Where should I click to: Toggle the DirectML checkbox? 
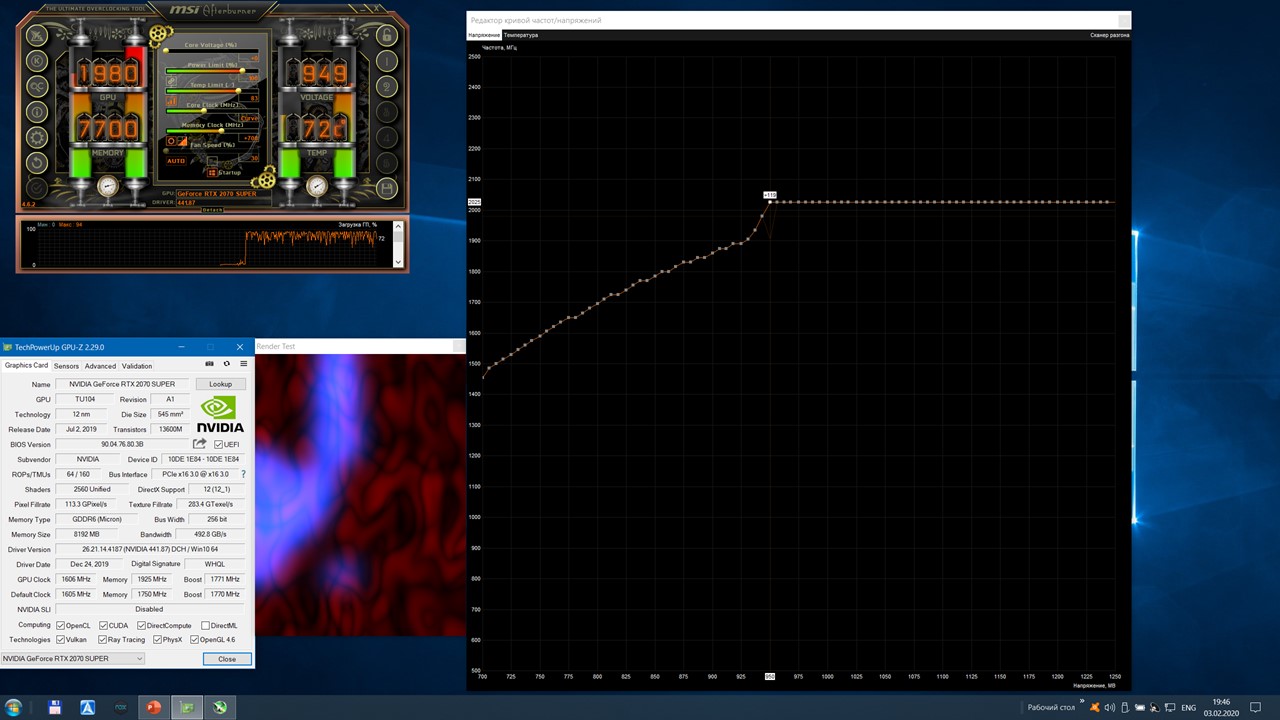[x=206, y=626]
